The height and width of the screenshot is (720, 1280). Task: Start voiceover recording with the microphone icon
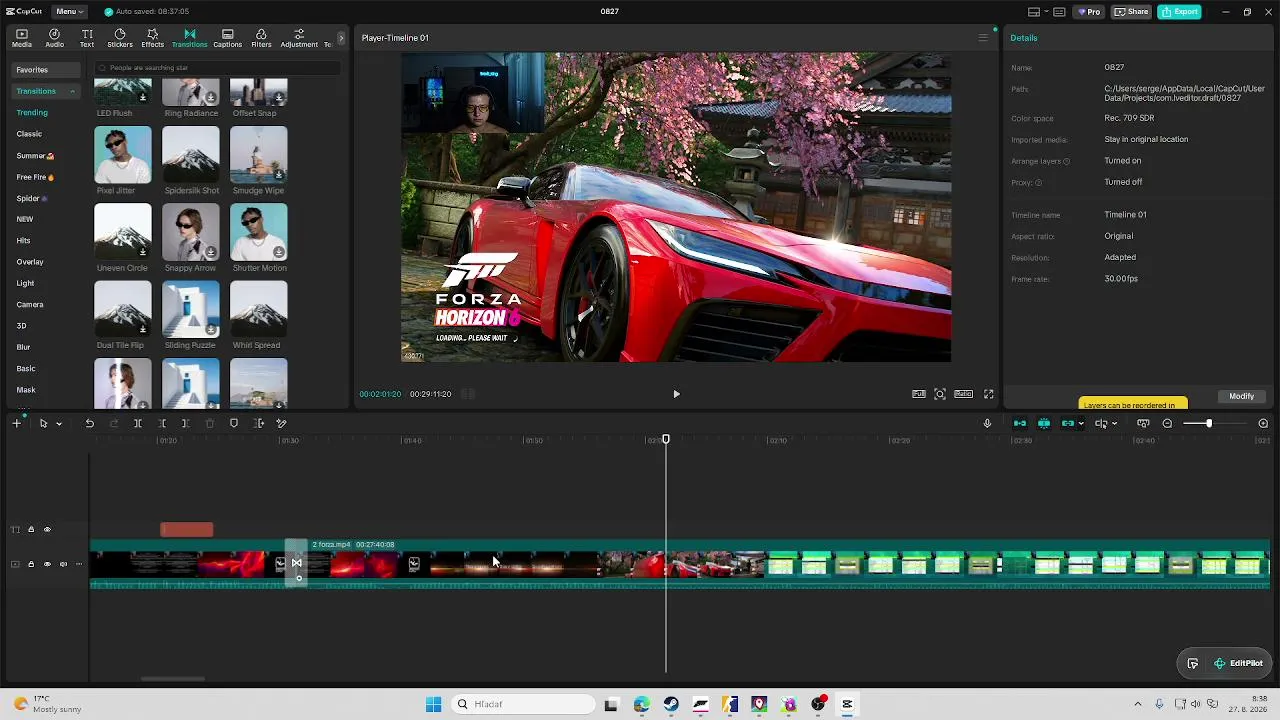click(987, 424)
